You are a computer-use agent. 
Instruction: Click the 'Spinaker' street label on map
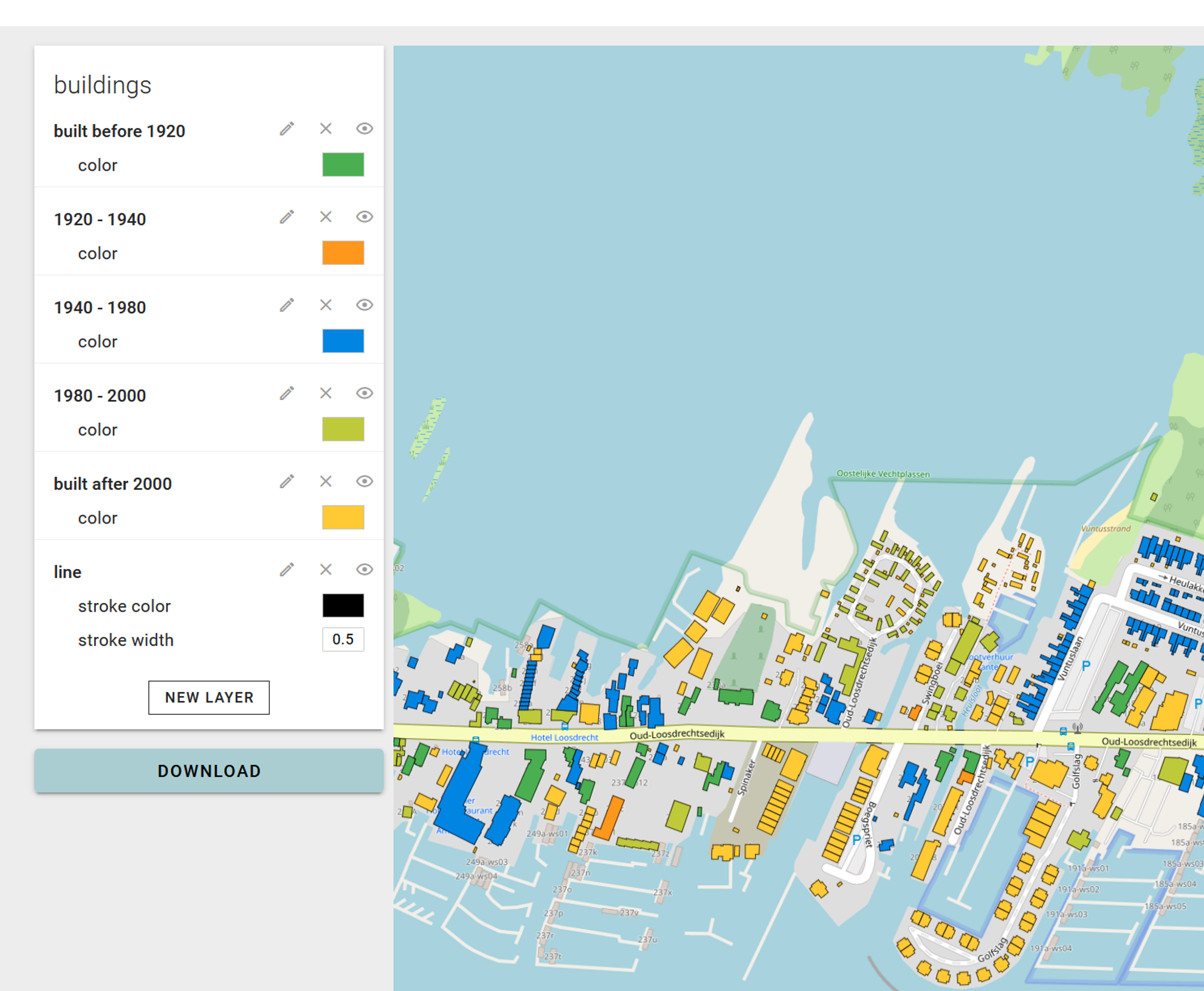click(745, 778)
